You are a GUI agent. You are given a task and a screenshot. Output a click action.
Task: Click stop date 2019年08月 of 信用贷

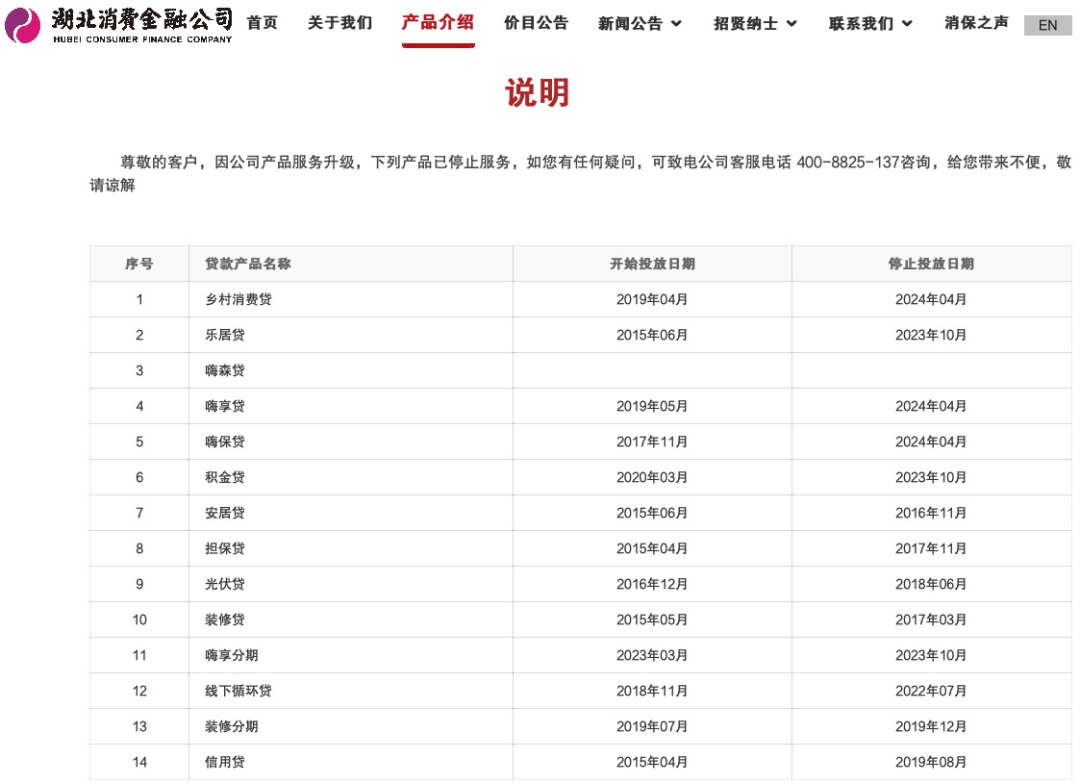coord(931,763)
